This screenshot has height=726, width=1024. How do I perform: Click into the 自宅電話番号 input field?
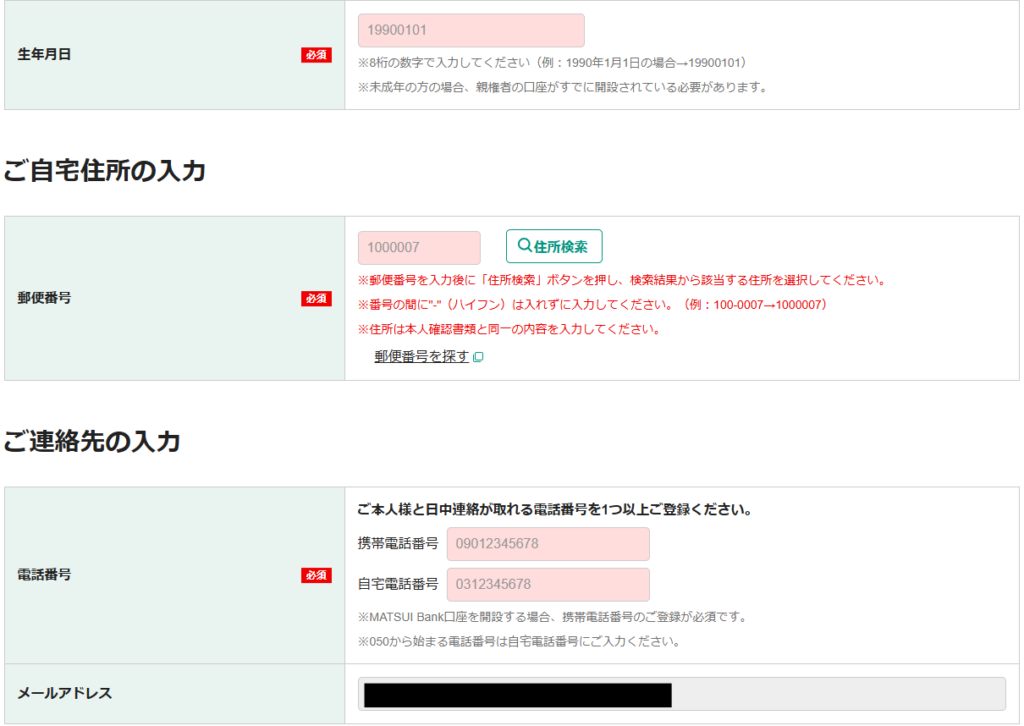pyautogui.click(x=548, y=584)
